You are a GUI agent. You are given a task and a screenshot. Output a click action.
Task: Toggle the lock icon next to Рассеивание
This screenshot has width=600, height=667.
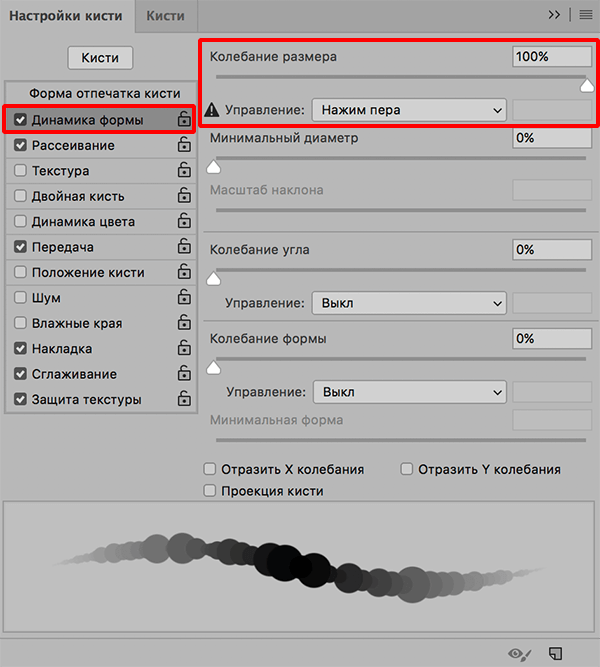coord(183,146)
